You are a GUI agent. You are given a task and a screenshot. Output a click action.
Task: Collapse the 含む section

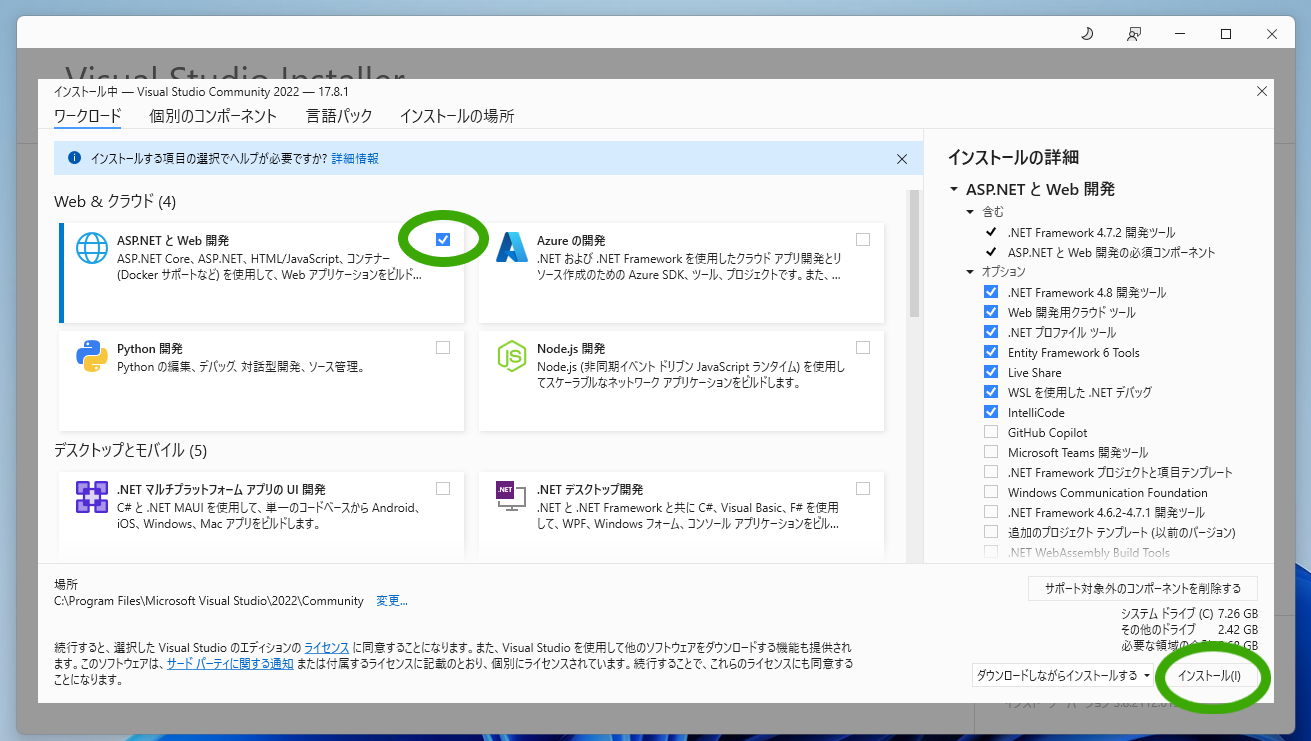(x=970, y=212)
